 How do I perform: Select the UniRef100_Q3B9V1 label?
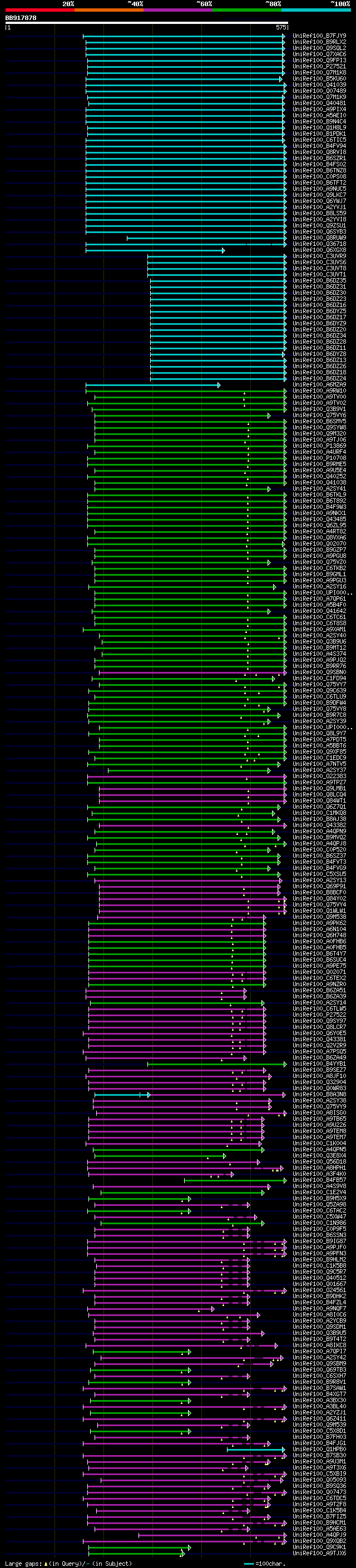[319, 408]
